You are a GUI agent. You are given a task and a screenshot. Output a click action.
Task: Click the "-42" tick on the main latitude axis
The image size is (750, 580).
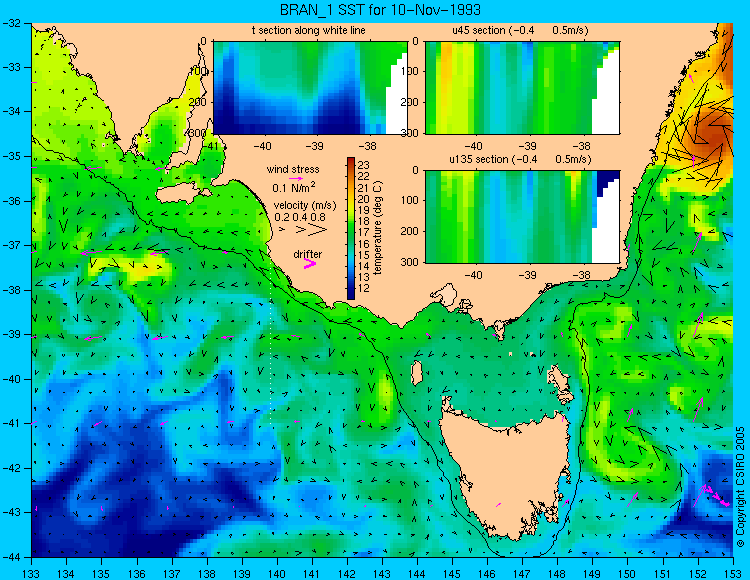(11, 468)
